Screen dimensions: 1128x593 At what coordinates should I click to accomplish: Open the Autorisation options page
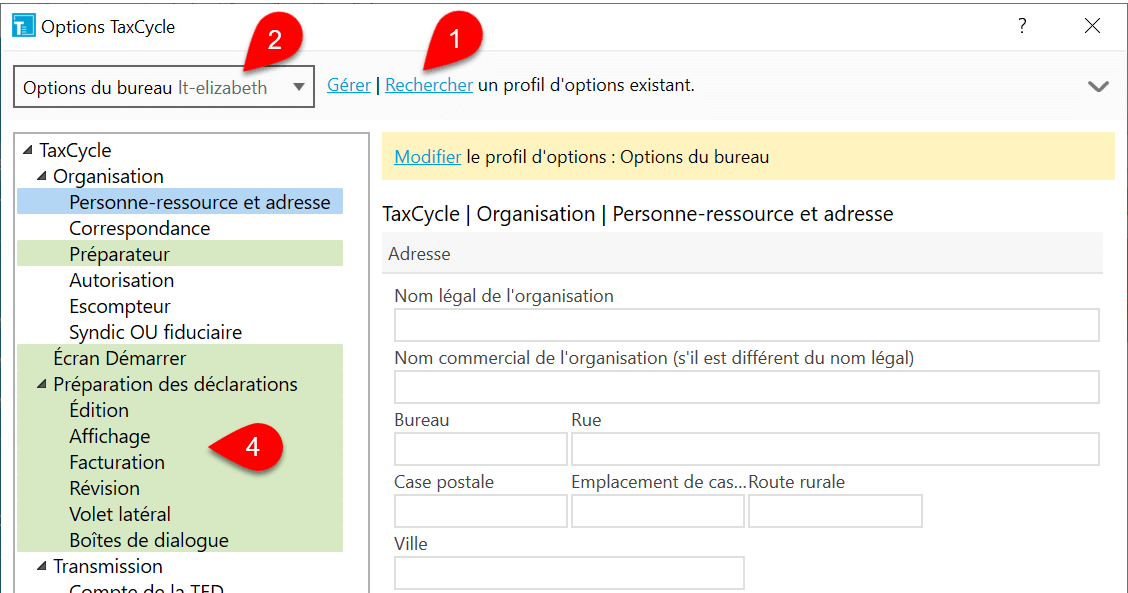(x=122, y=280)
